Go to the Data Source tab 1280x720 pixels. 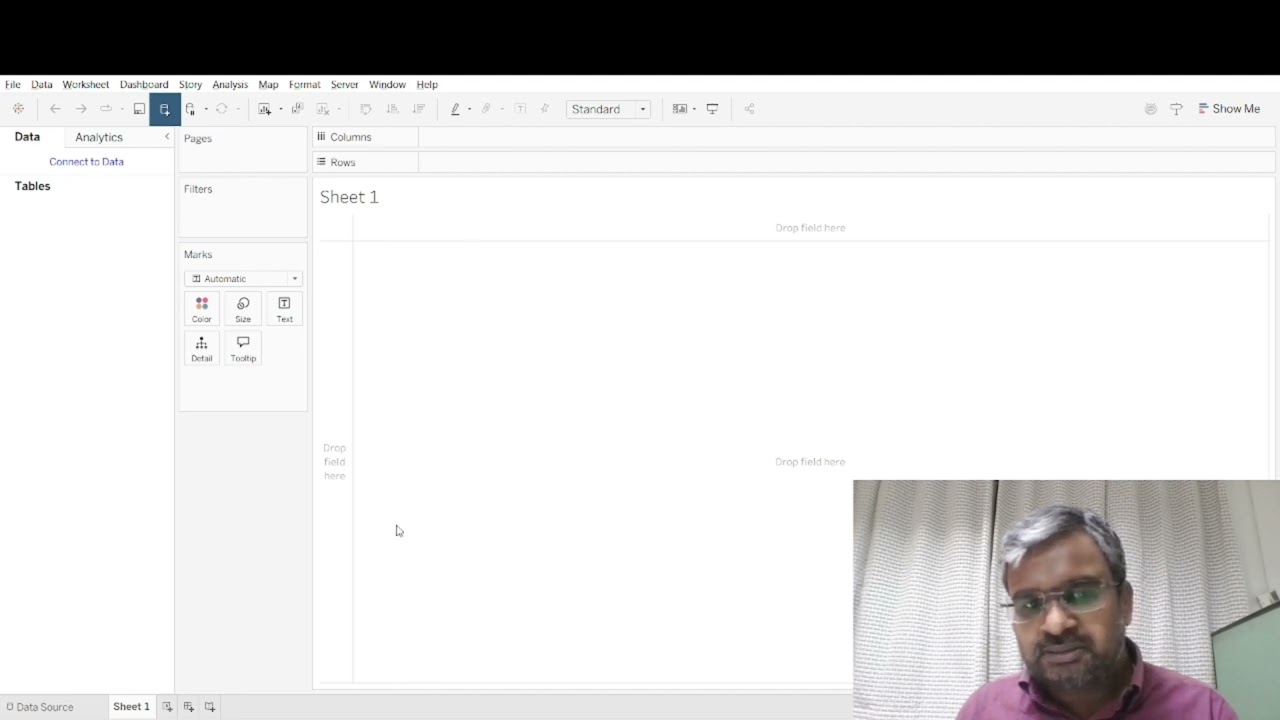pos(40,707)
